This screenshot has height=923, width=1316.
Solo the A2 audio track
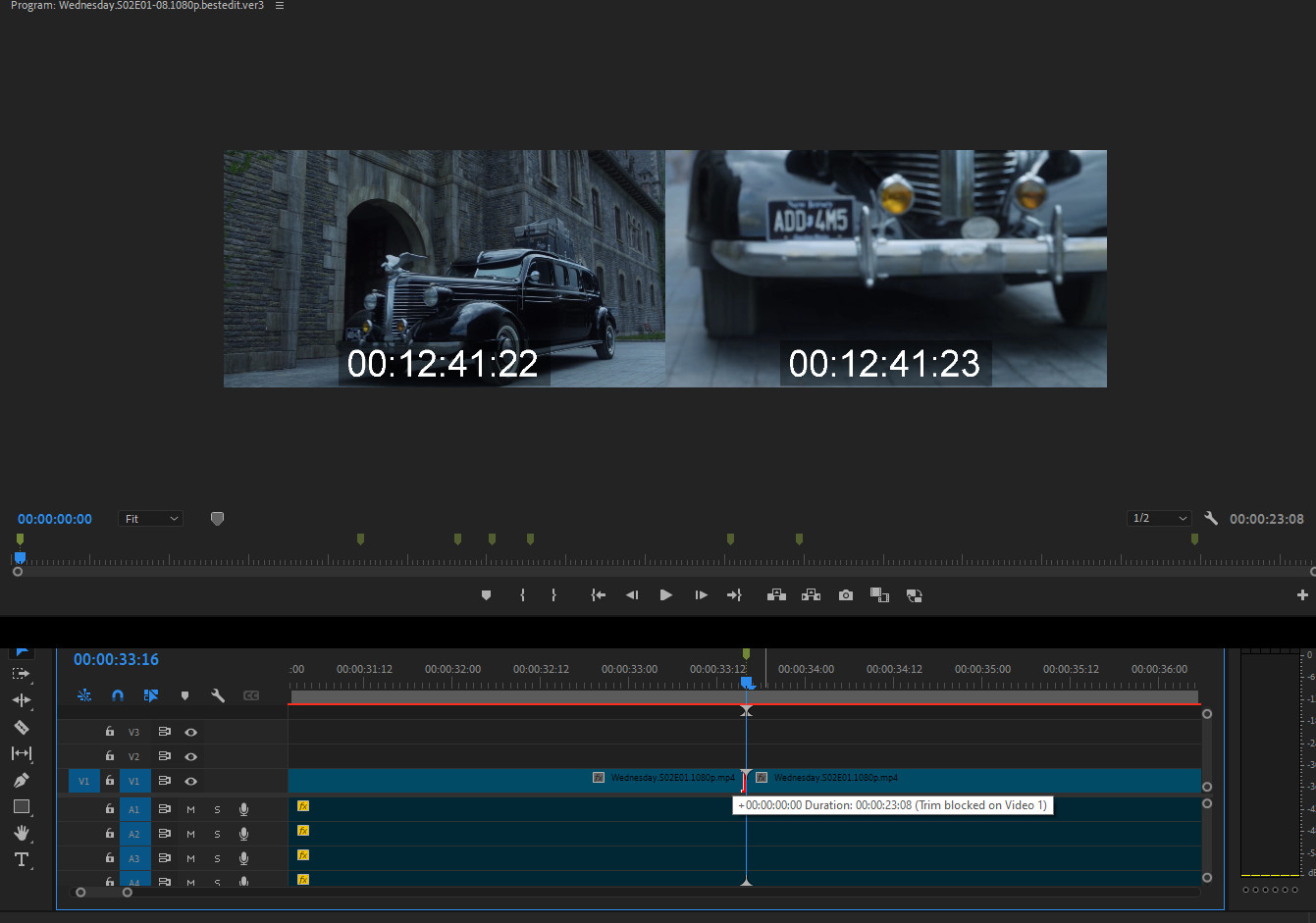(x=217, y=834)
